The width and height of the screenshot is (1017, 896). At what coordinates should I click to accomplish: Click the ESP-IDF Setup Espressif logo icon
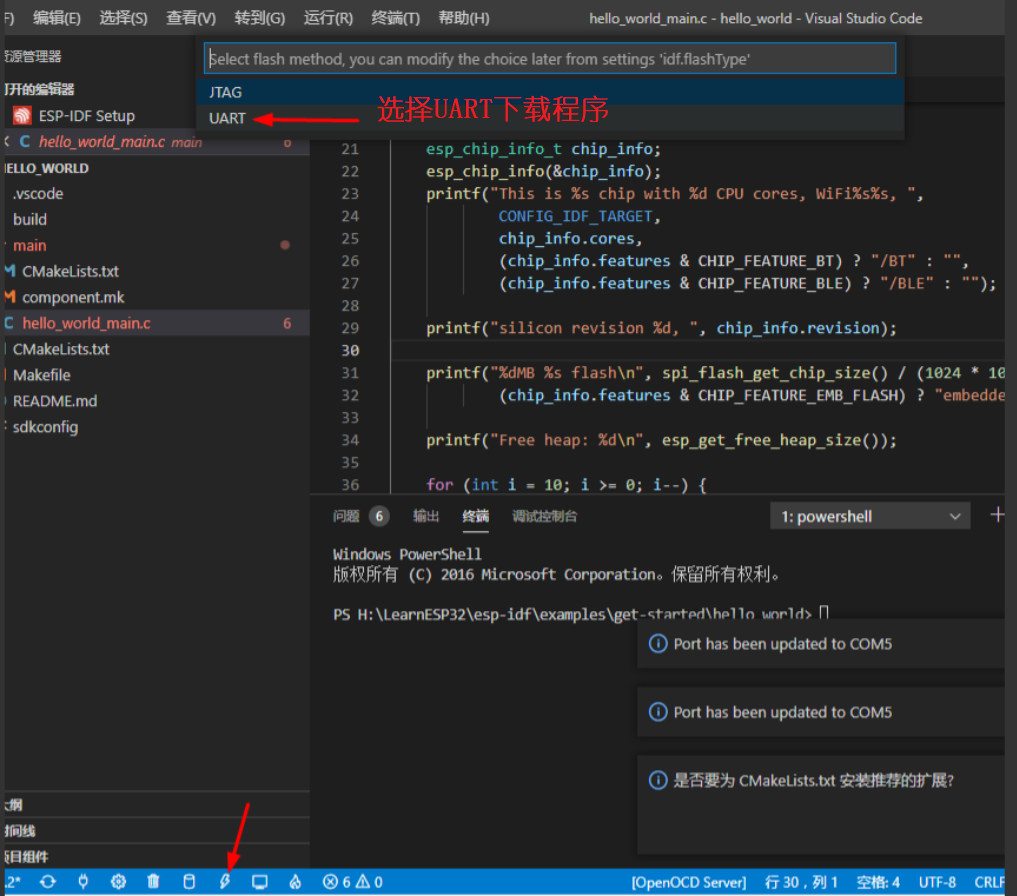[x=22, y=115]
